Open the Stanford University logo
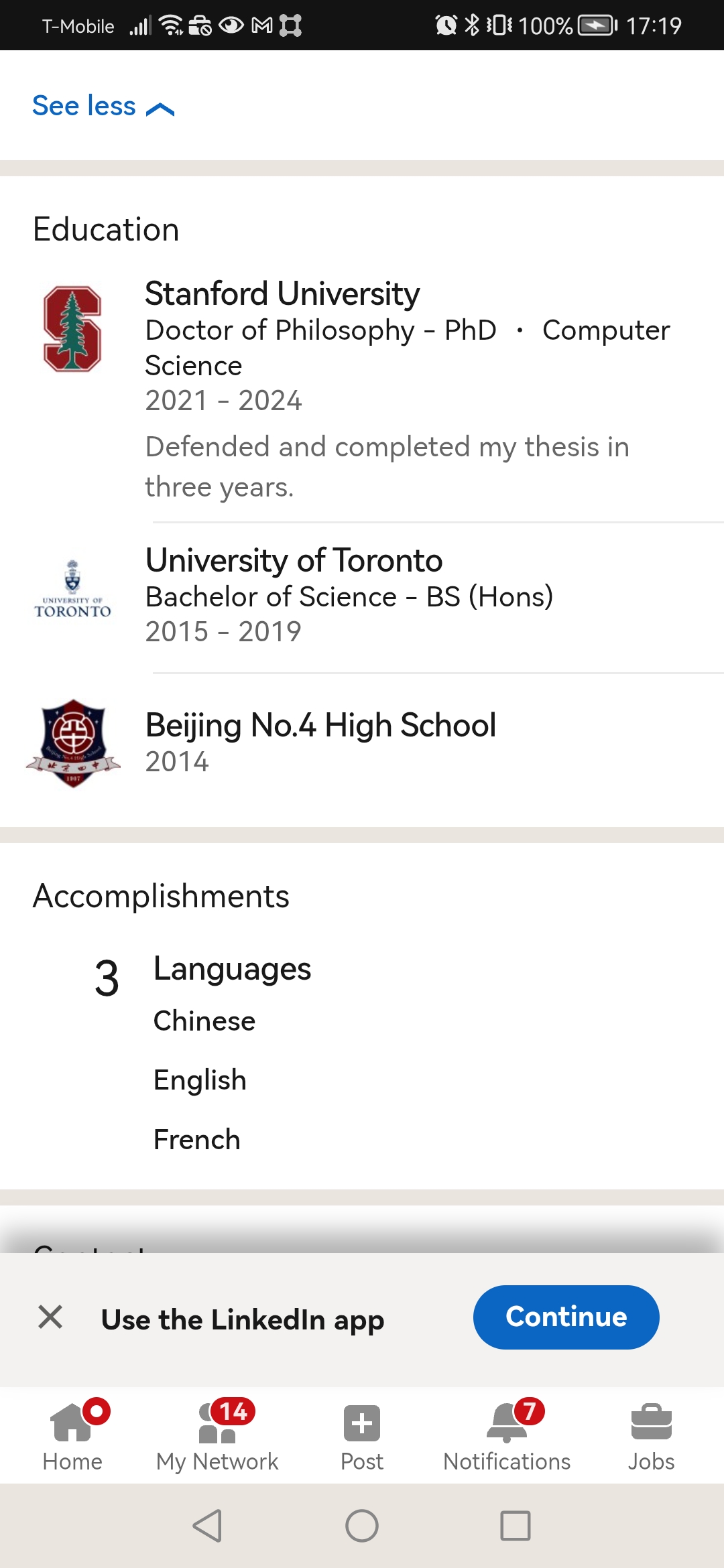 click(x=72, y=329)
